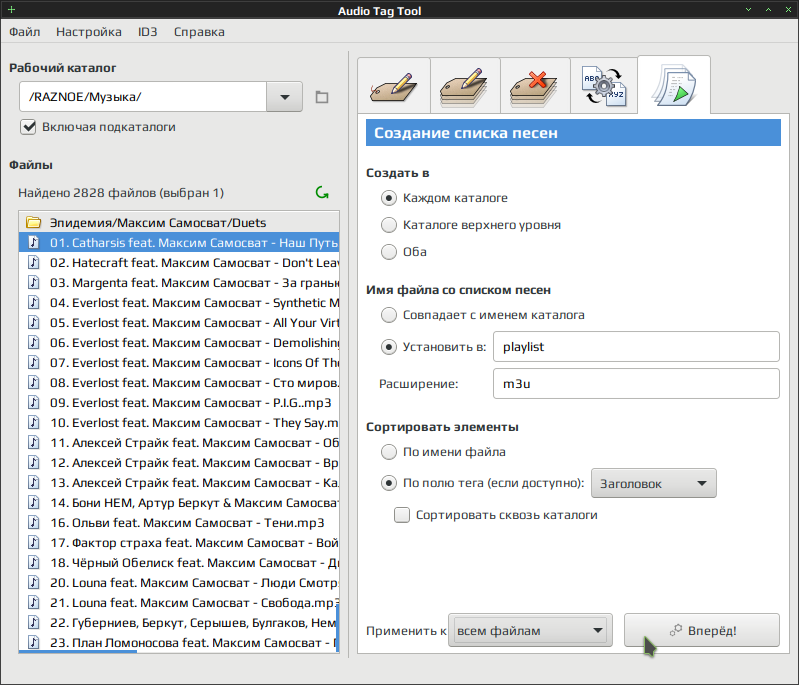Enable the Сортировать сквозь каталоги checkbox
This screenshot has width=799, height=685.
402,515
